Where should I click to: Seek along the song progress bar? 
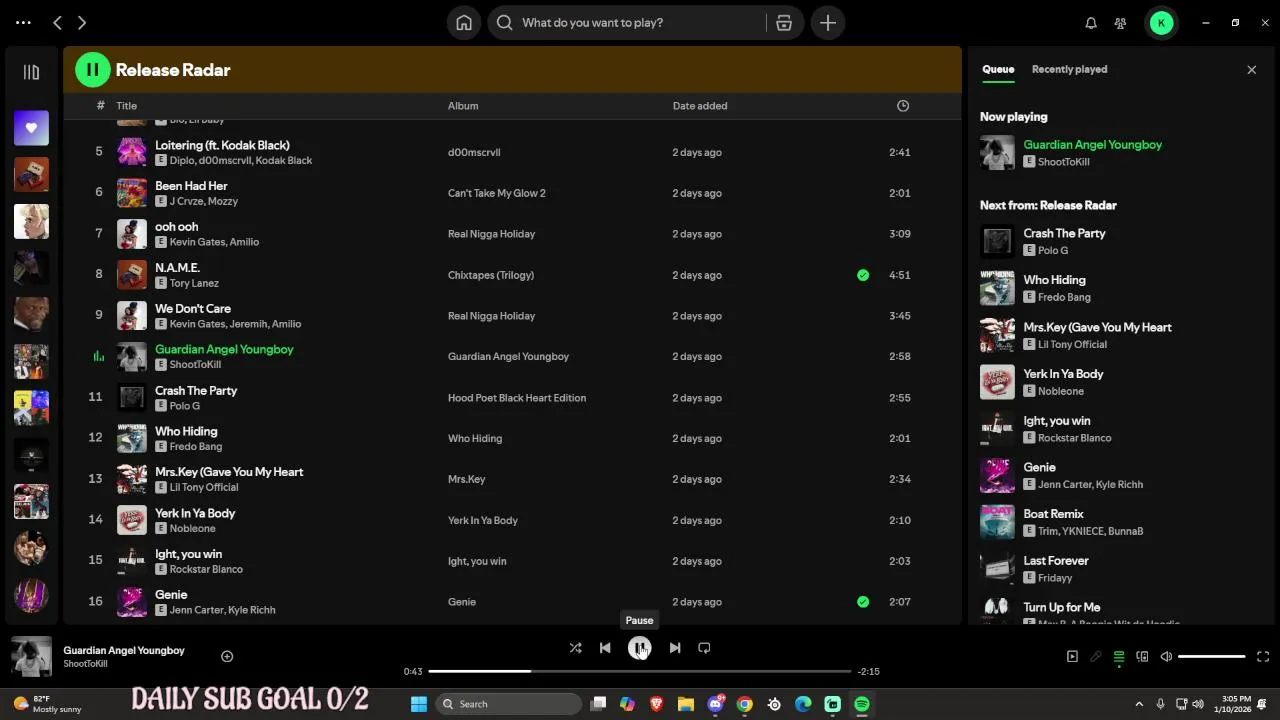pyautogui.click(x=639, y=671)
